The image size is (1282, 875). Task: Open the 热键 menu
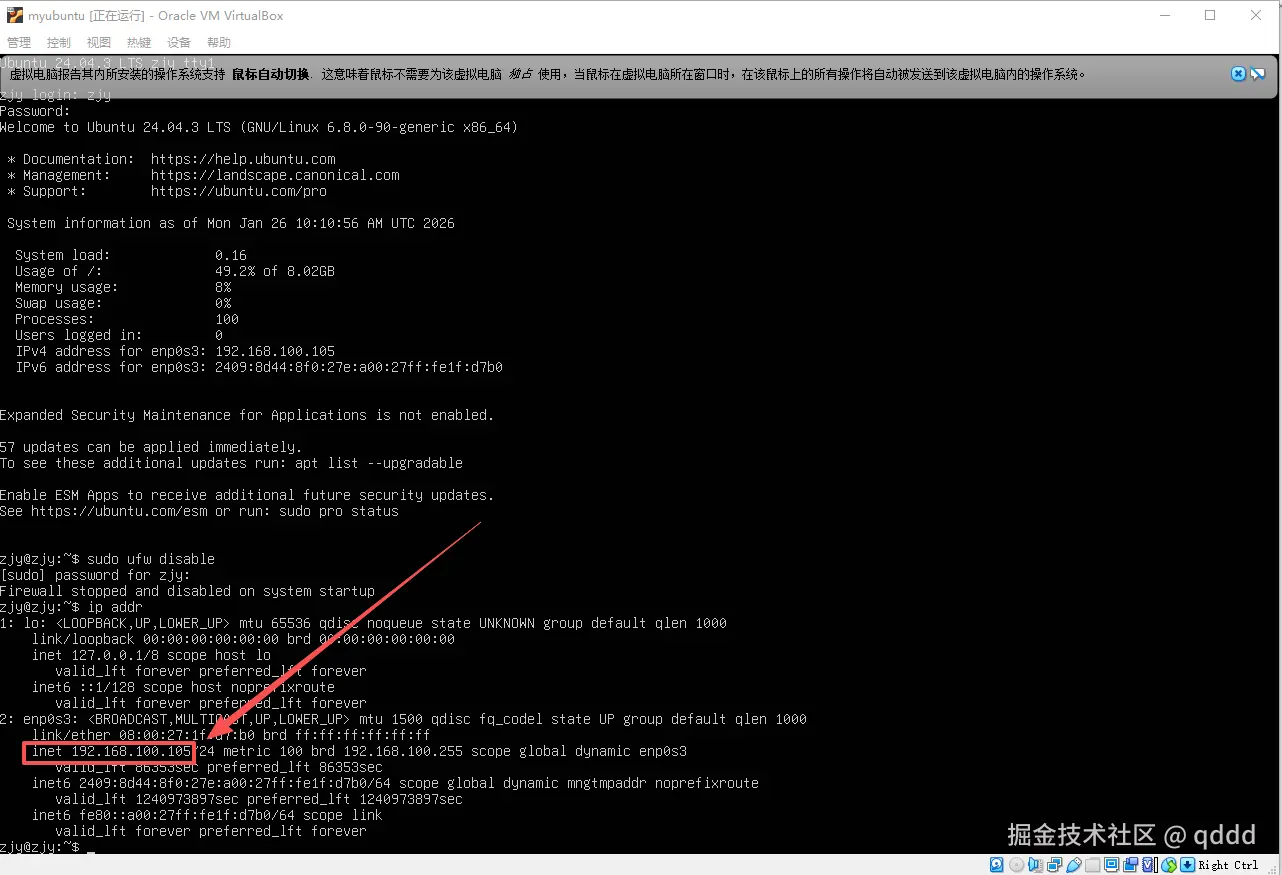(138, 43)
